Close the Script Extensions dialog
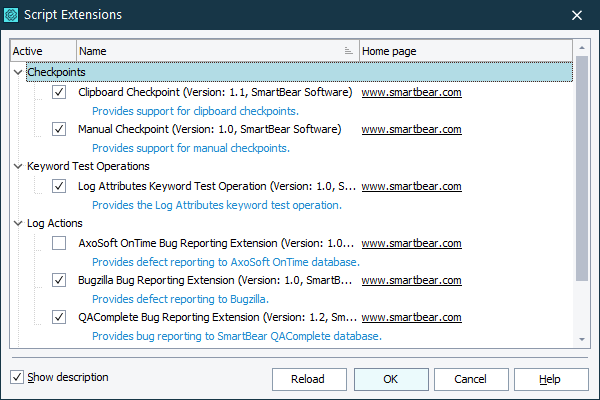The height and width of the screenshot is (400, 600). point(577,15)
